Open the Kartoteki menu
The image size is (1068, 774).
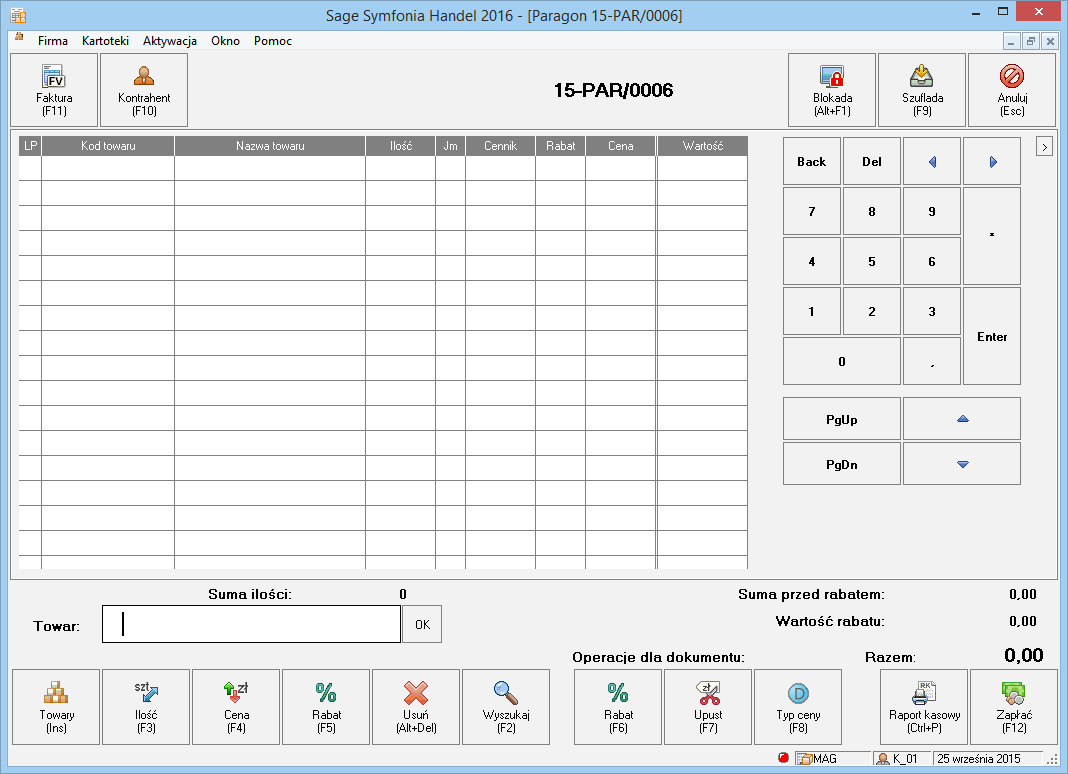click(105, 41)
